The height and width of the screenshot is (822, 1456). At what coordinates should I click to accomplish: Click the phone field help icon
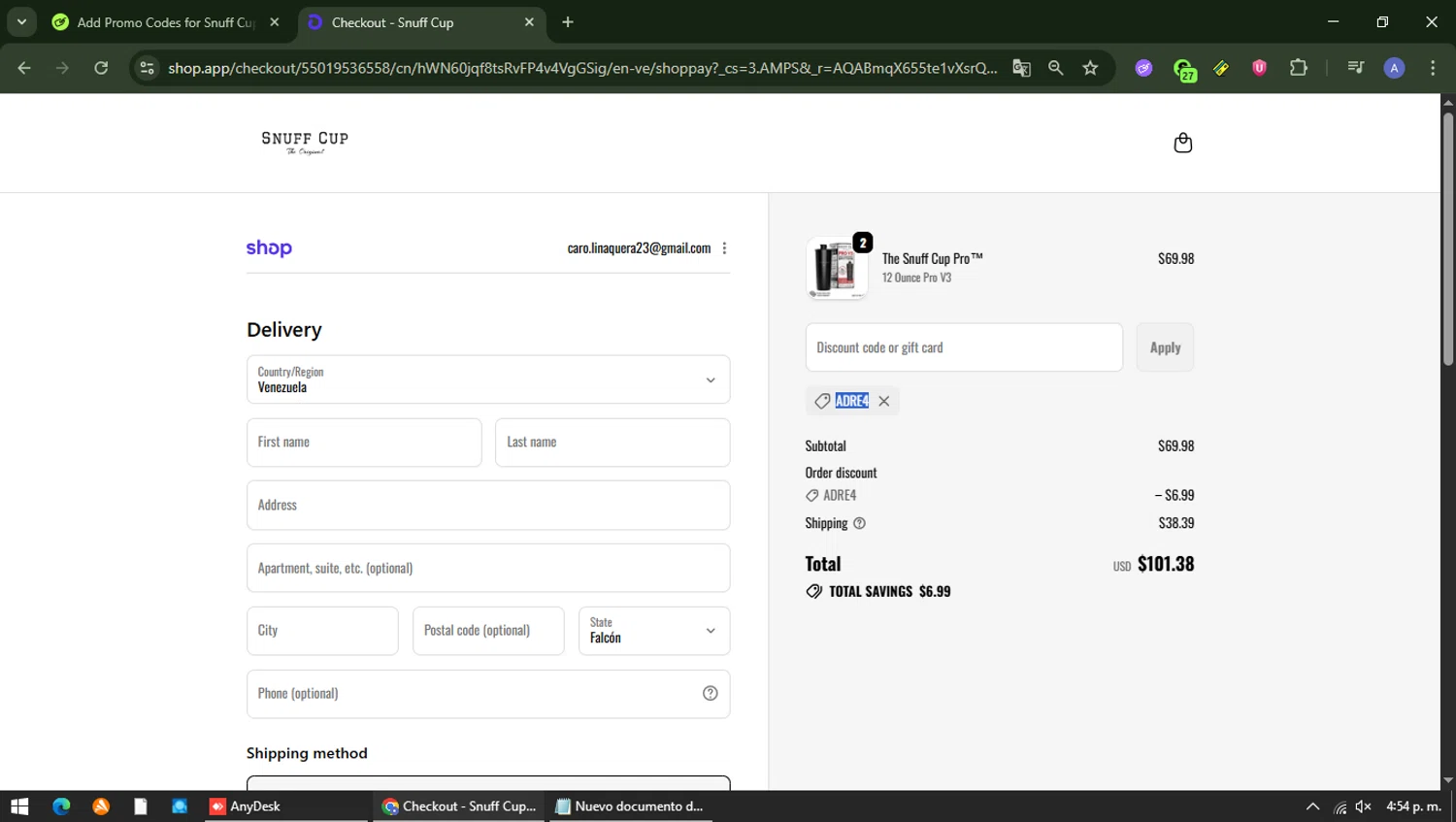710,693
